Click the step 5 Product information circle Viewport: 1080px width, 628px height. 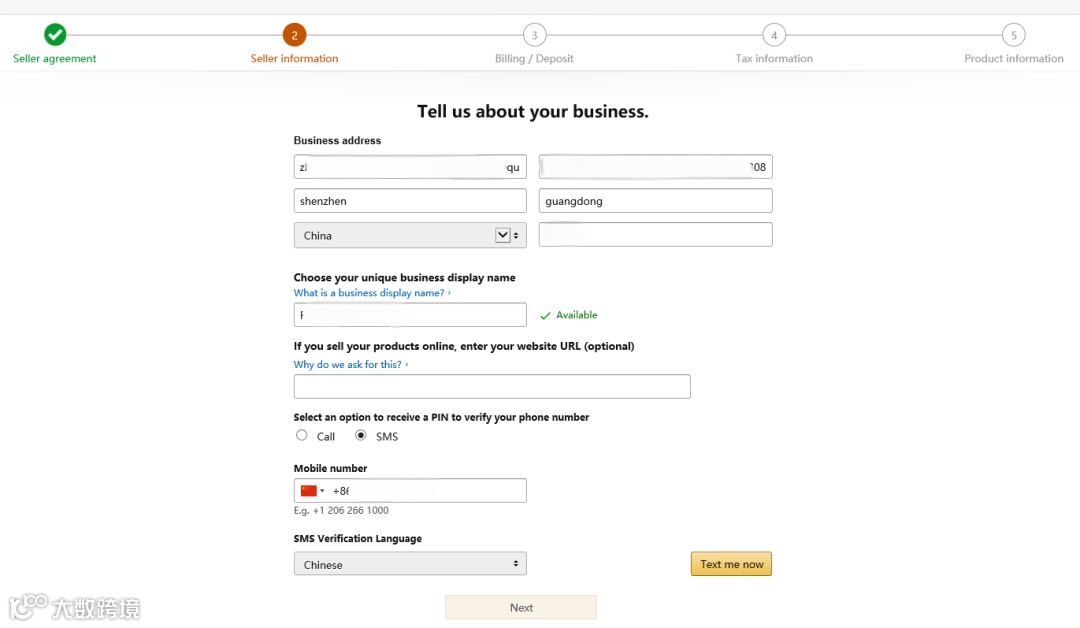[1013, 35]
